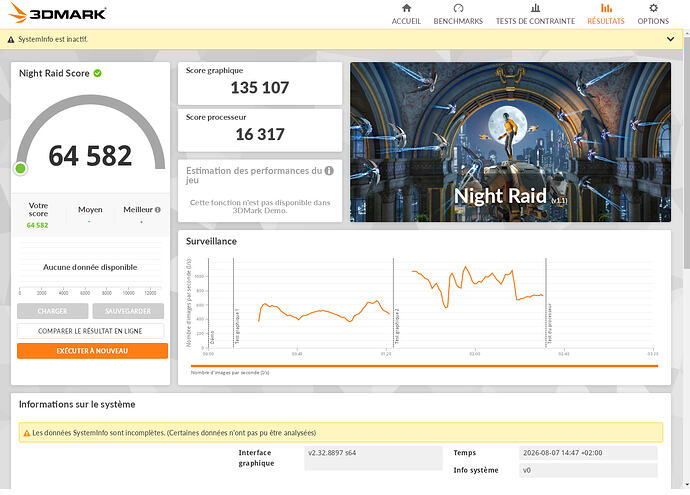Screen dimensions: 690x495
Task: Click the Score processeur label
Action: 216,117
